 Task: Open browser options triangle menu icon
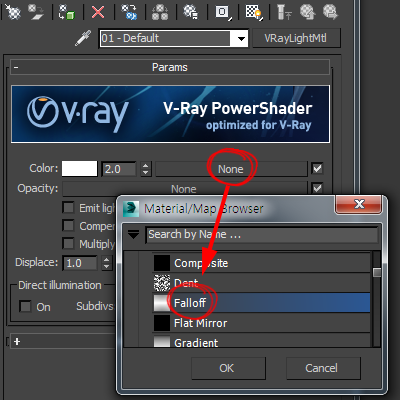click(x=133, y=235)
